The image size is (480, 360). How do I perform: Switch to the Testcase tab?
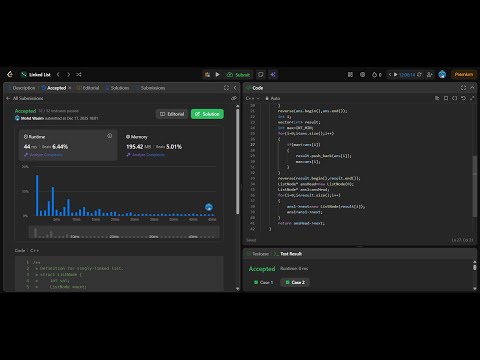tap(258, 254)
